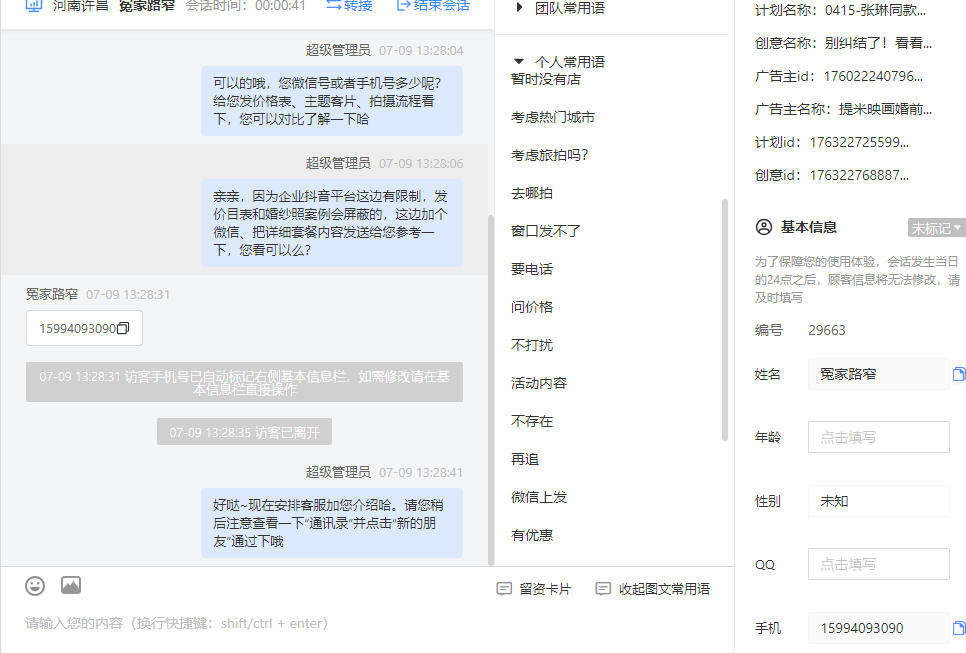
Task: Select the quick phrase 有优惠
Action: click(532, 535)
